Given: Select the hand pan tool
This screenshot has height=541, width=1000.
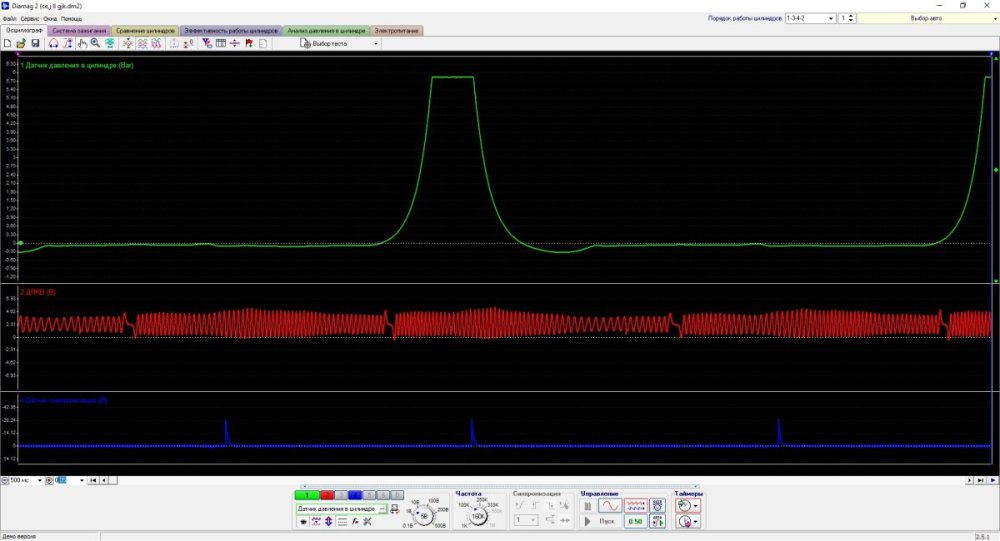Looking at the screenshot, I should click(x=82, y=44).
